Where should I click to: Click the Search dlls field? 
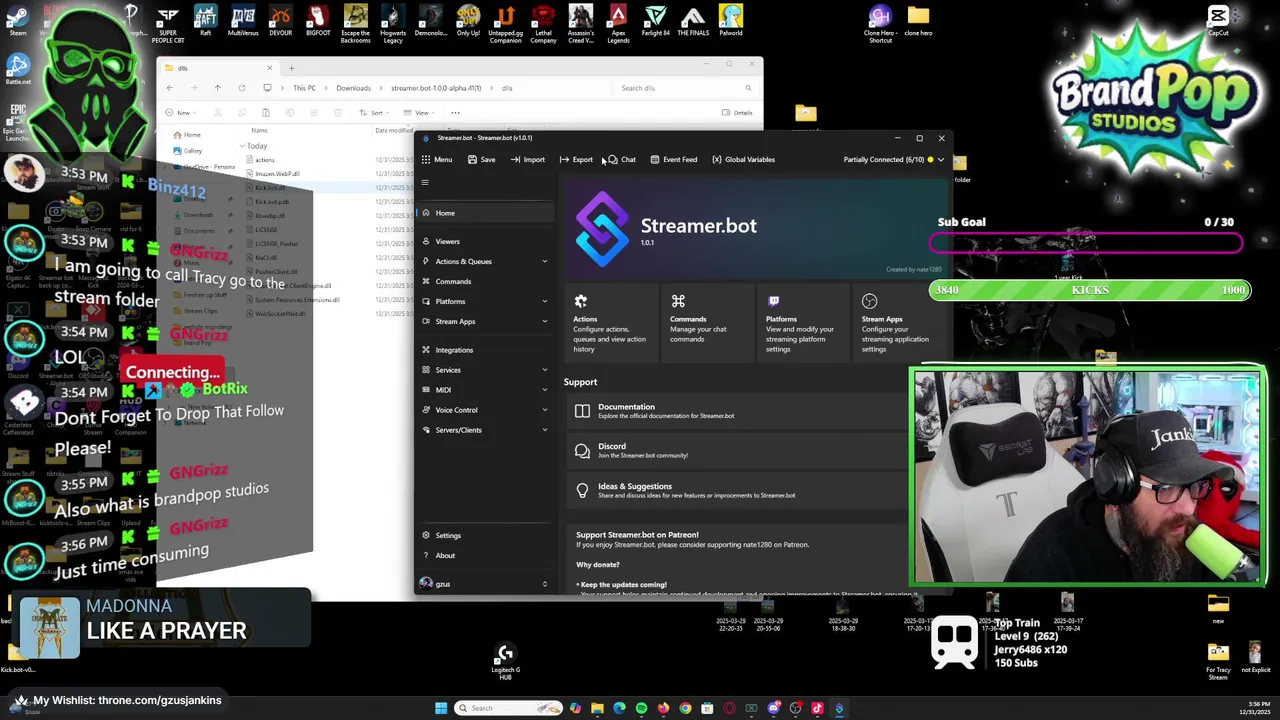685,88
